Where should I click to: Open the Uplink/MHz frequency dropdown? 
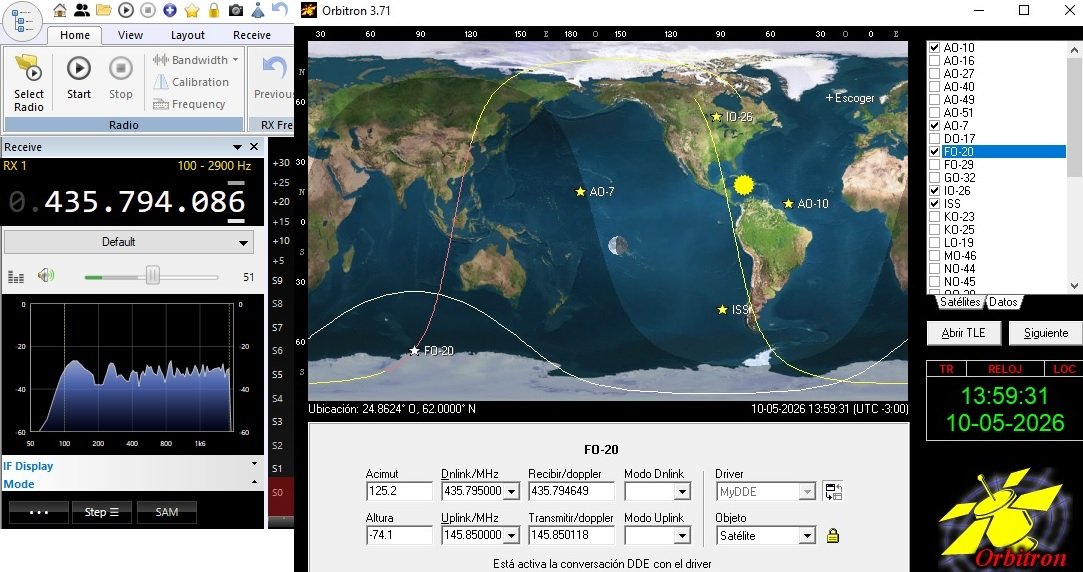(x=512, y=535)
